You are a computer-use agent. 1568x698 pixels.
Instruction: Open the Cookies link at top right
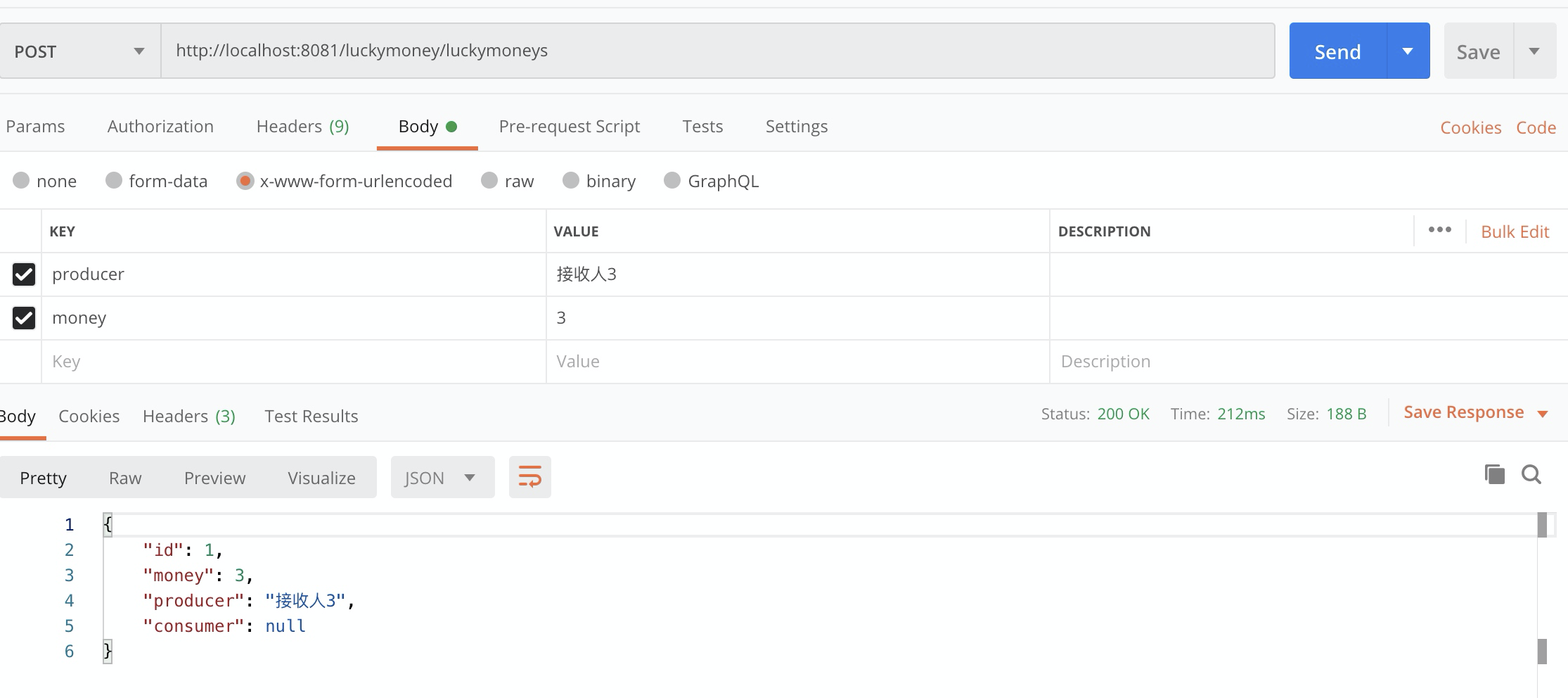[1470, 127]
